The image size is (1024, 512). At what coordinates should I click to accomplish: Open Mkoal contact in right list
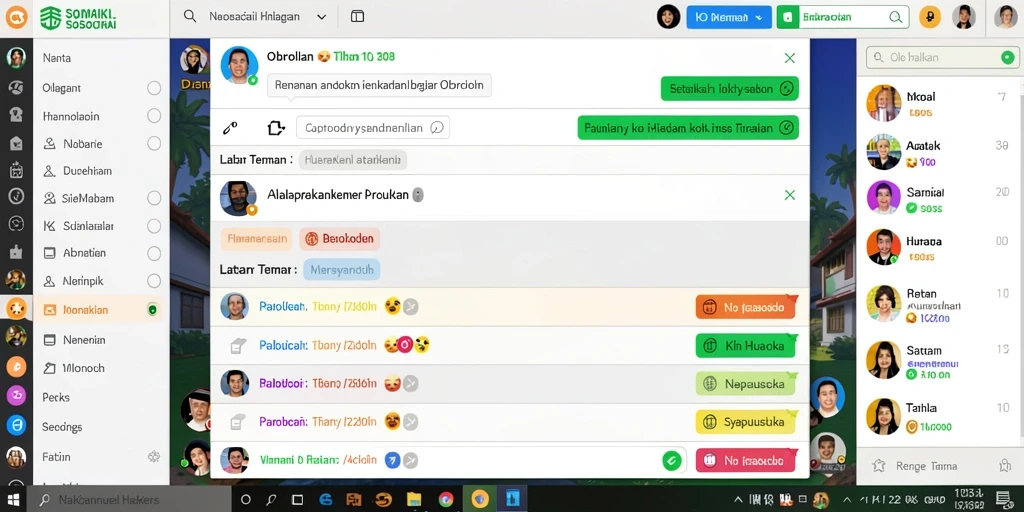(938, 103)
